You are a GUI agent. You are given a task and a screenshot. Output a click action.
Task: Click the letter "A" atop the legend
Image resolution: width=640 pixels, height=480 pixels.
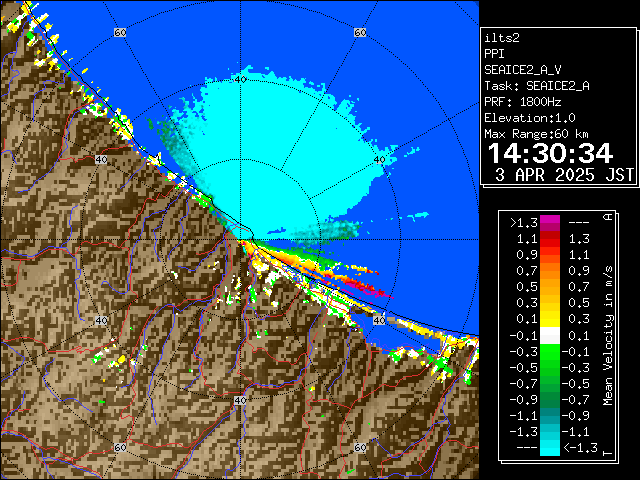click(608, 217)
